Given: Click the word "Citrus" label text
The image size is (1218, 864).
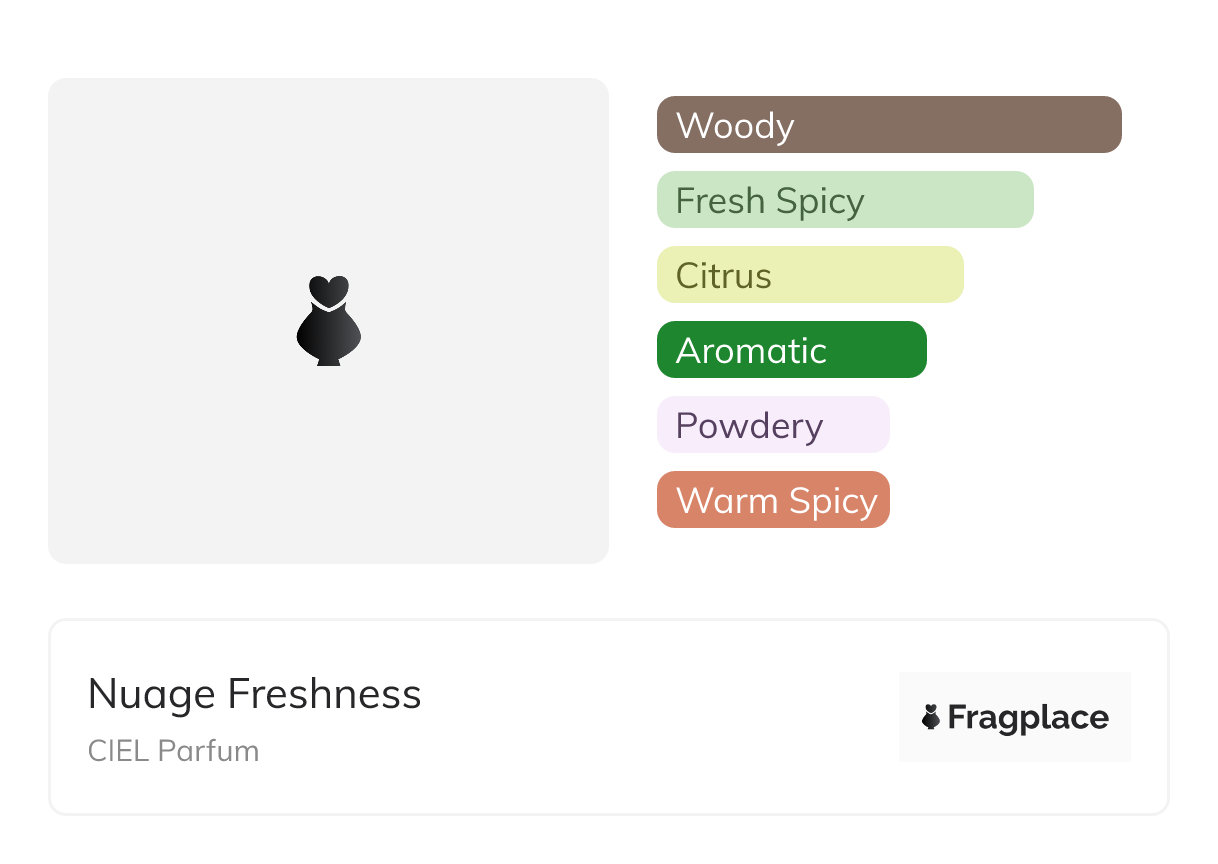Looking at the screenshot, I should tap(724, 276).
